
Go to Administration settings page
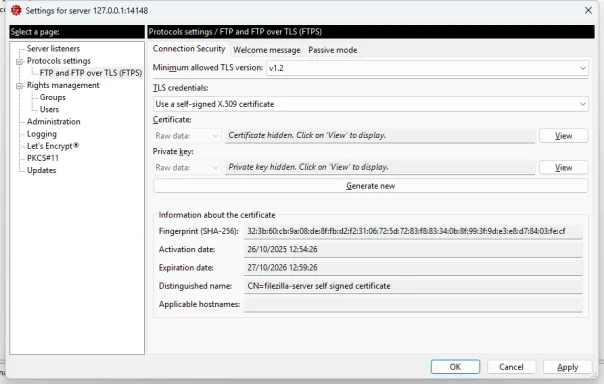54,122
